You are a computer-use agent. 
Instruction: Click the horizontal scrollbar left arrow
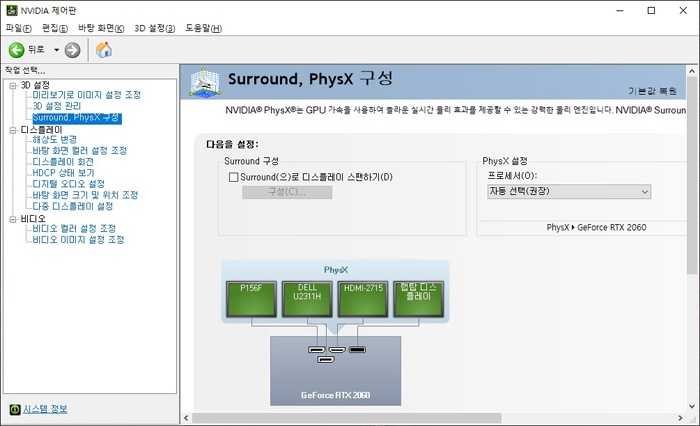click(x=186, y=418)
